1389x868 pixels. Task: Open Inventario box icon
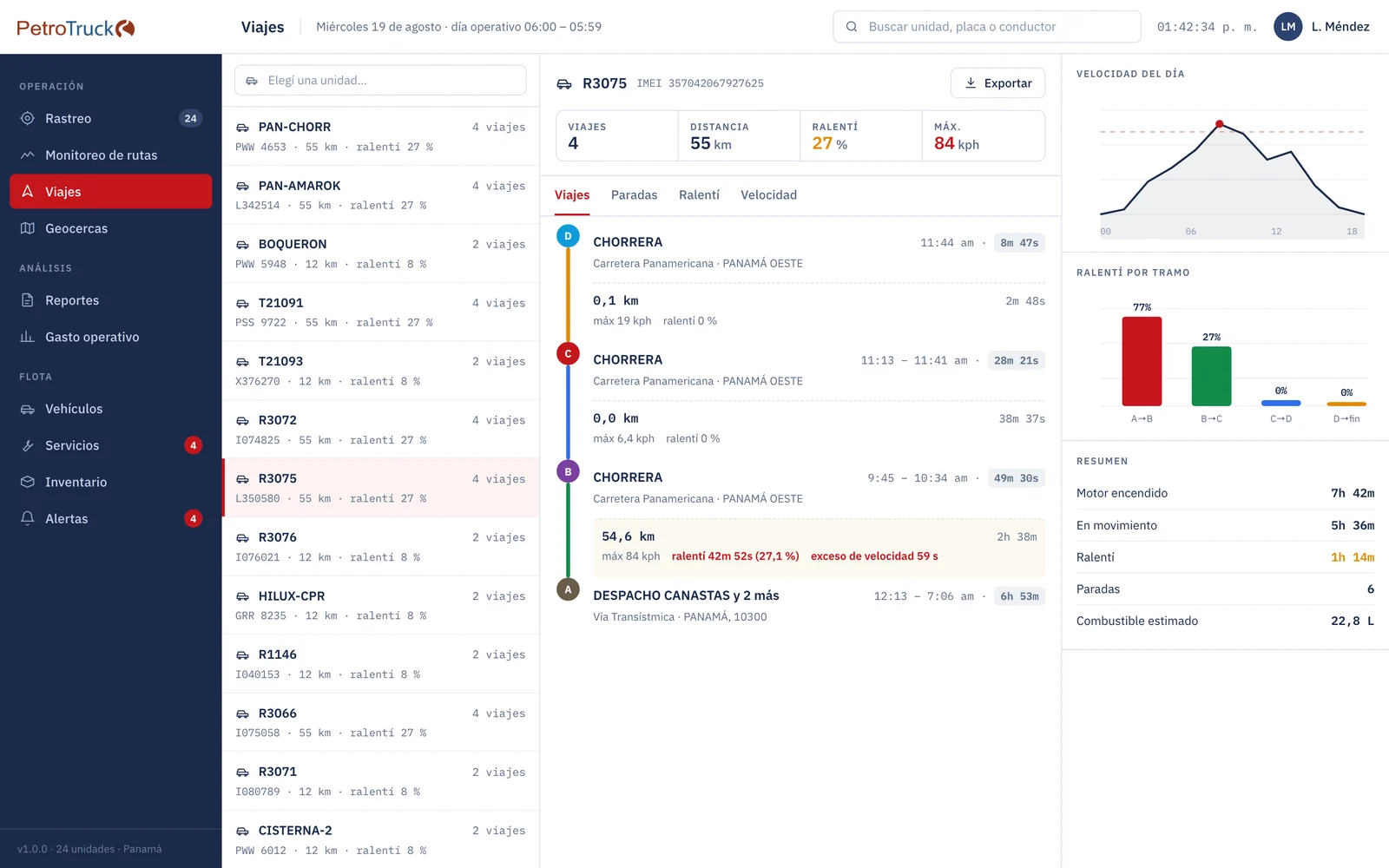coord(28,482)
